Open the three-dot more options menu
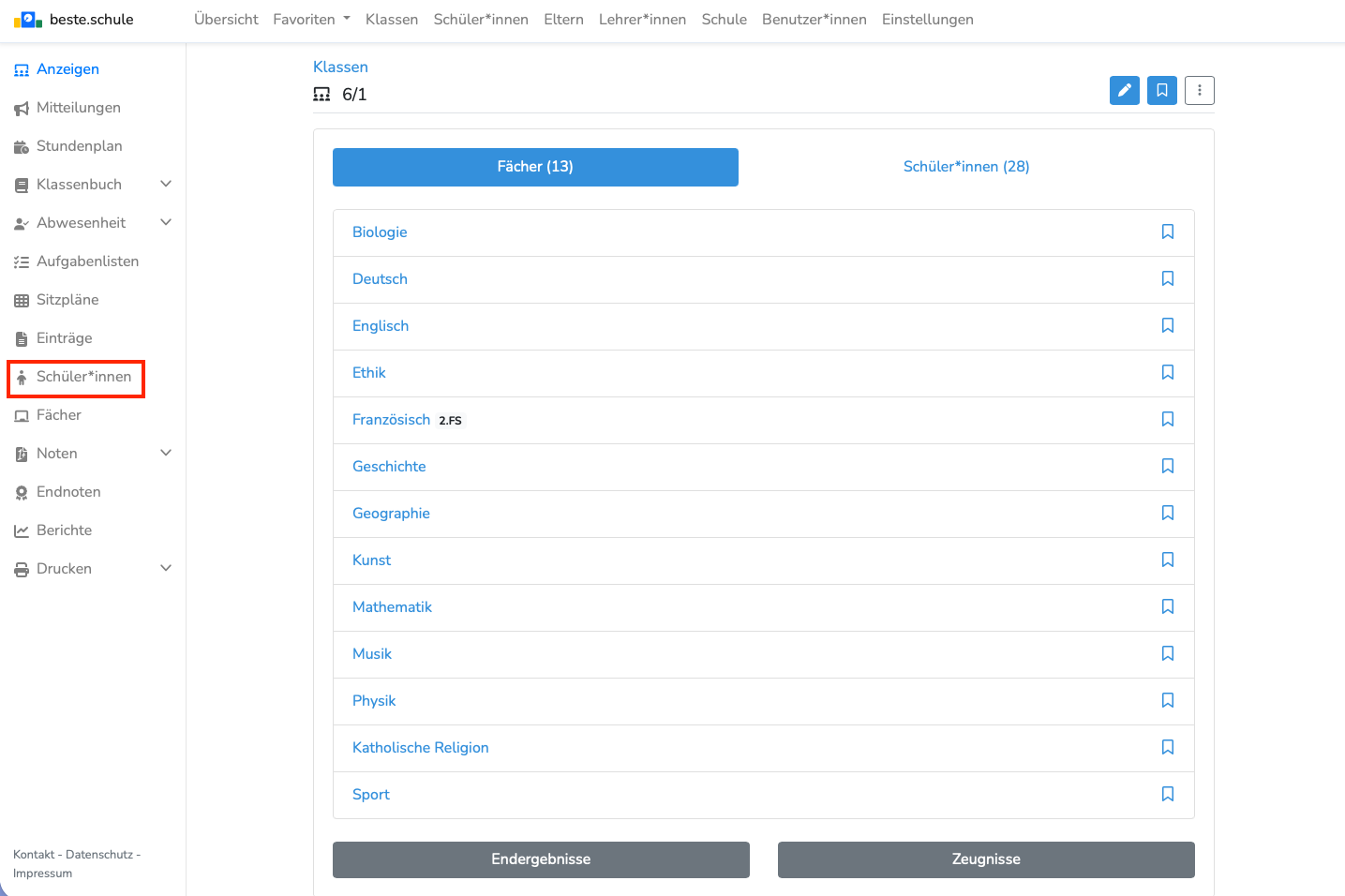 point(1199,91)
